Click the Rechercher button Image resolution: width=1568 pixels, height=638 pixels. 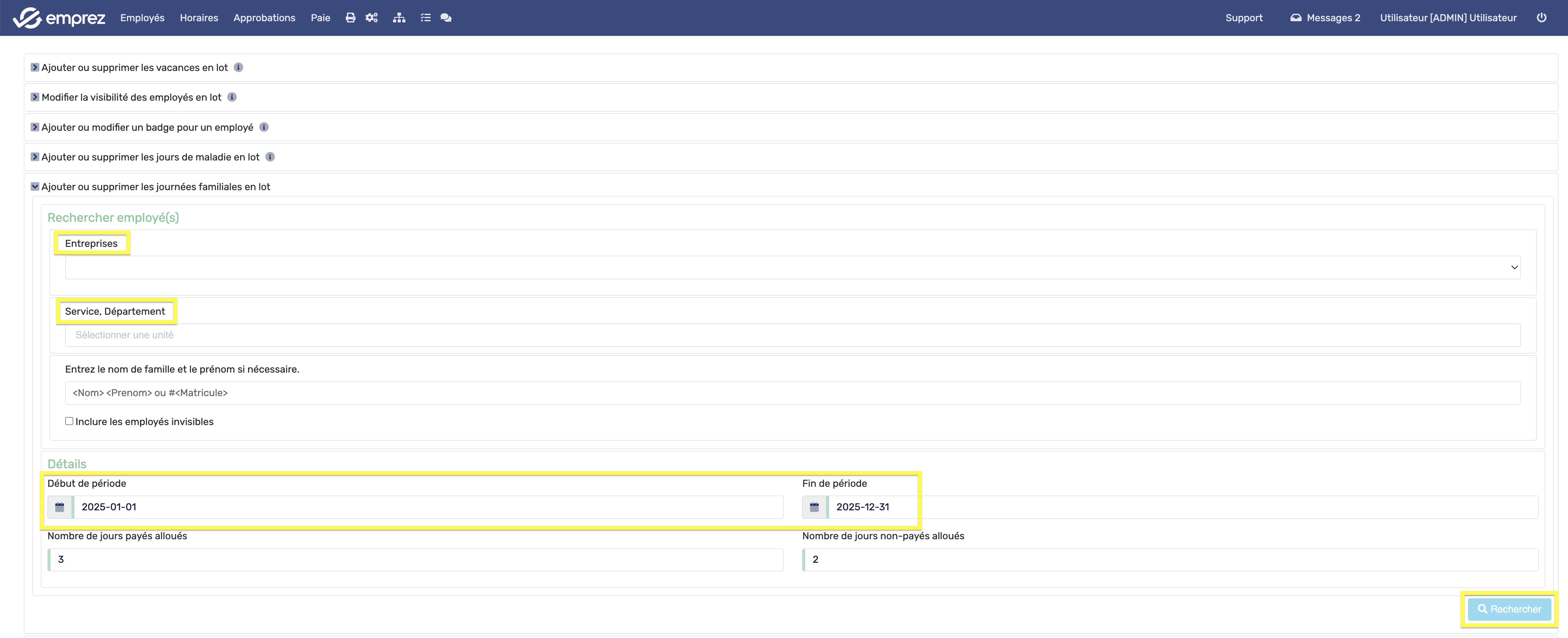1509,609
